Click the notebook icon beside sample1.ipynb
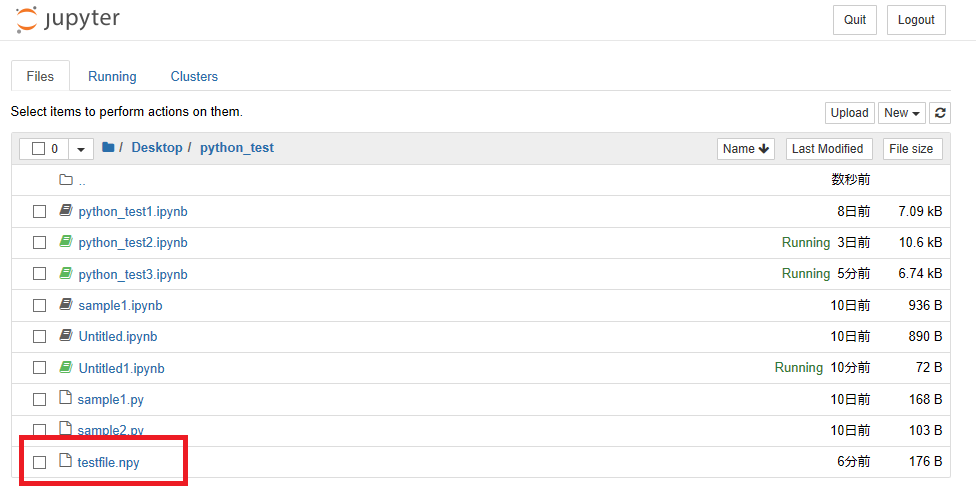The image size is (976, 504). pos(65,304)
